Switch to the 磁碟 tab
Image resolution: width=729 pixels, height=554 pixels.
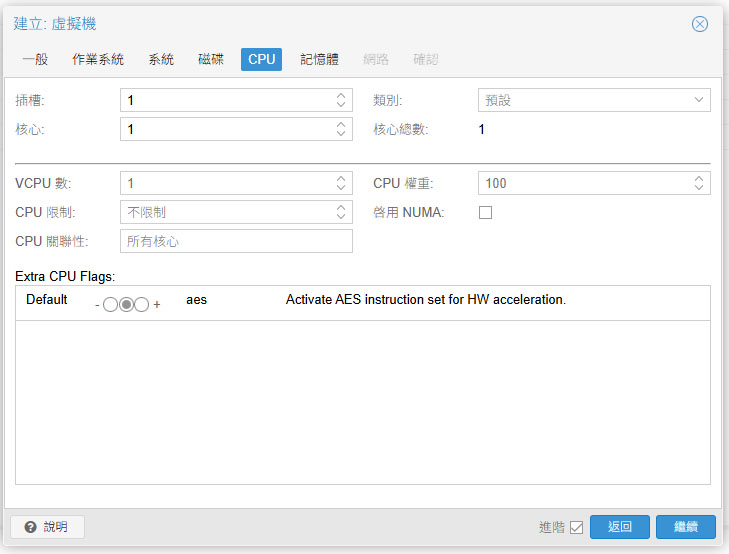(x=211, y=60)
